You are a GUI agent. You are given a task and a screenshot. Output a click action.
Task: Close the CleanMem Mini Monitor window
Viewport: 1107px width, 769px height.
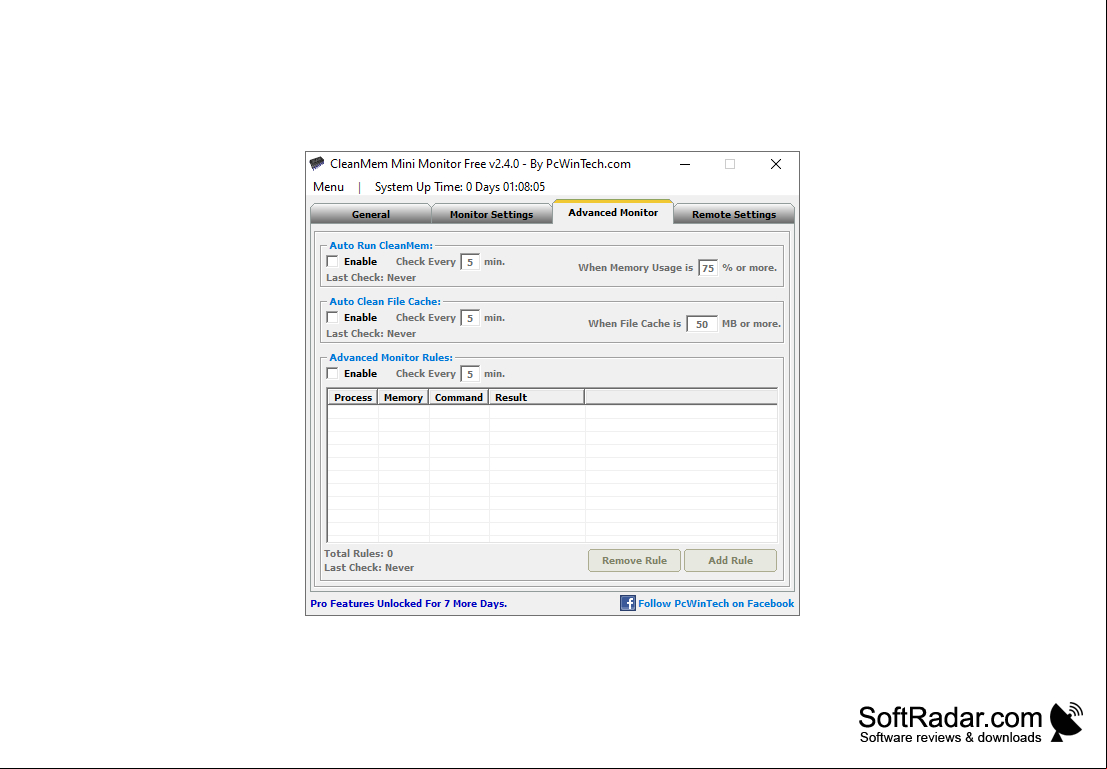(776, 164)
